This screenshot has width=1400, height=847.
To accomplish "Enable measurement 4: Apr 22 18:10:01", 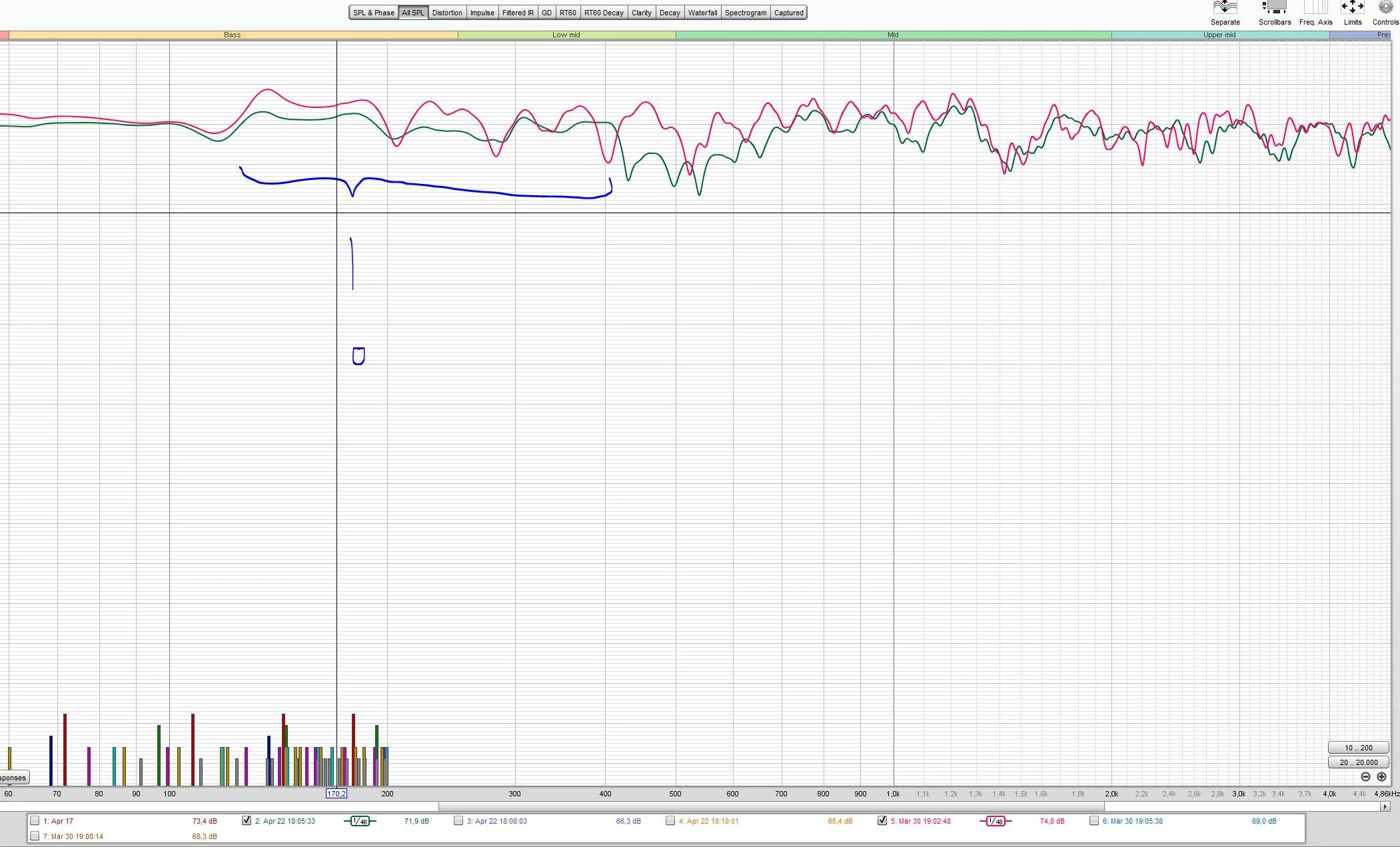I will 670,821.
